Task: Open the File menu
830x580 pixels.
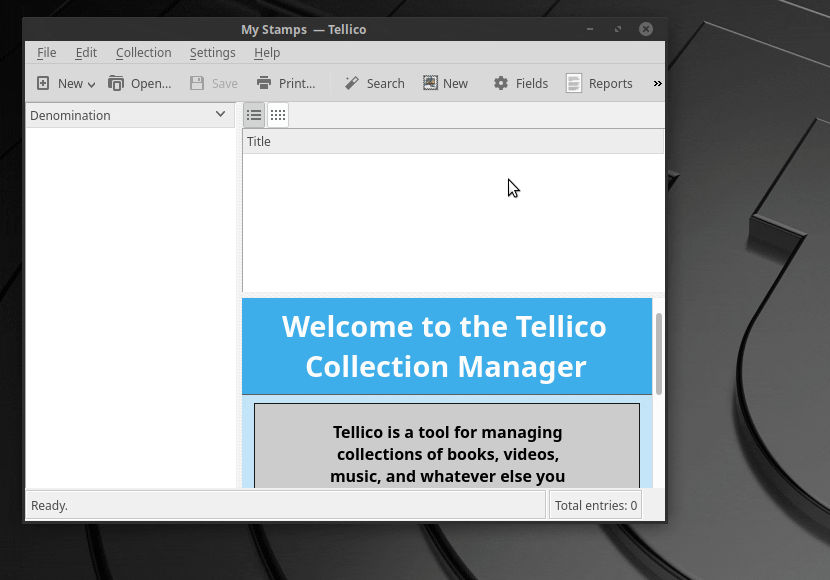Action: 47,52
